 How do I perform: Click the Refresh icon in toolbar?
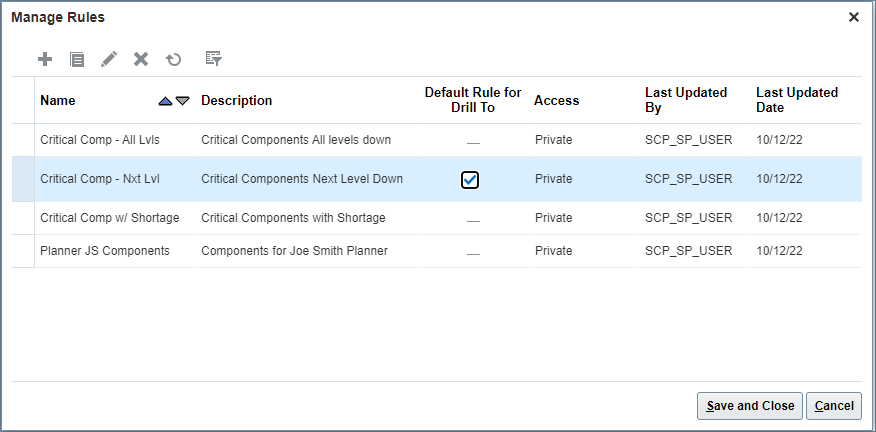tap(174, 59)
